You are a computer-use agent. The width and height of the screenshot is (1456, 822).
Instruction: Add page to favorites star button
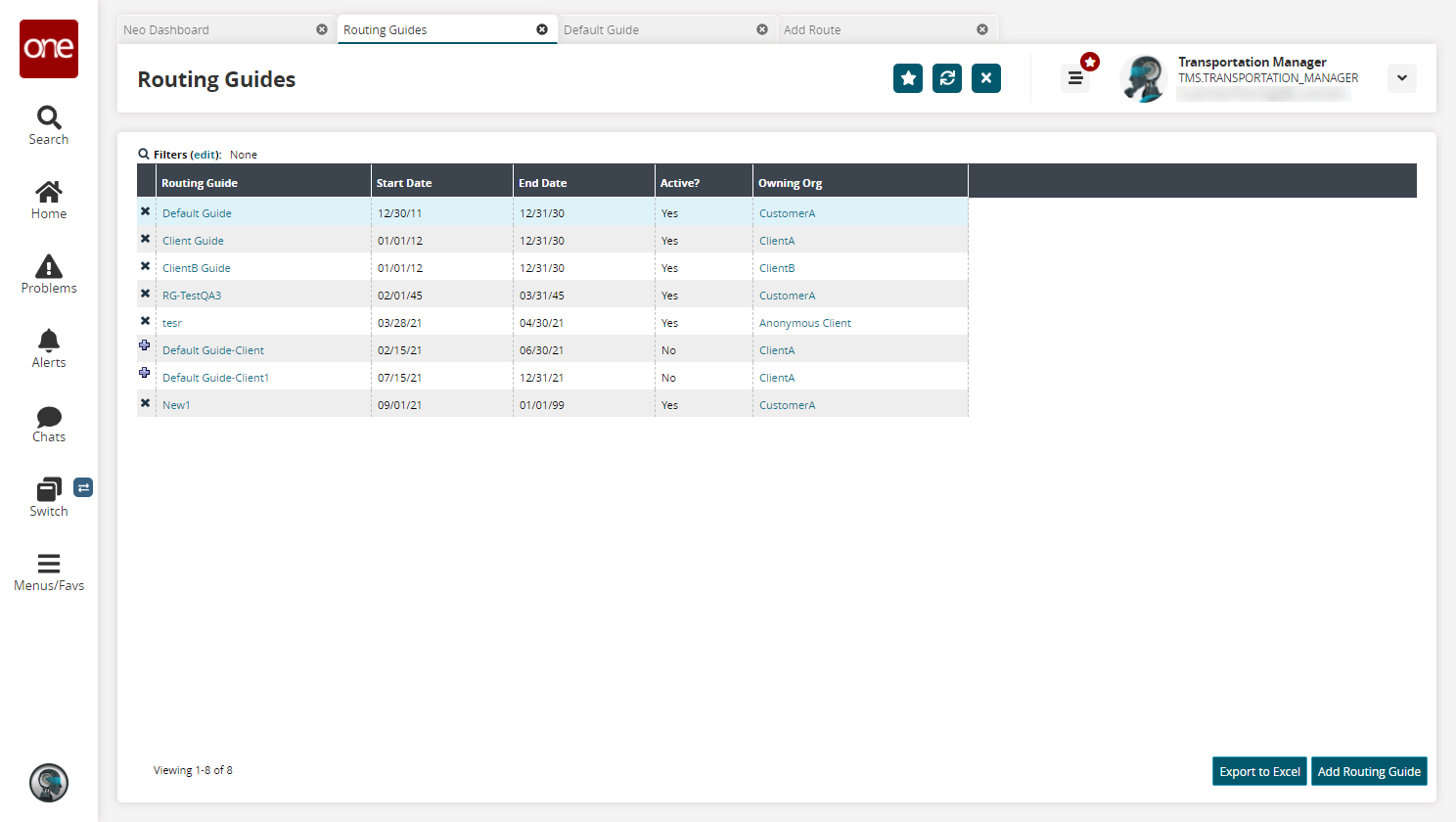coord(908,78)
